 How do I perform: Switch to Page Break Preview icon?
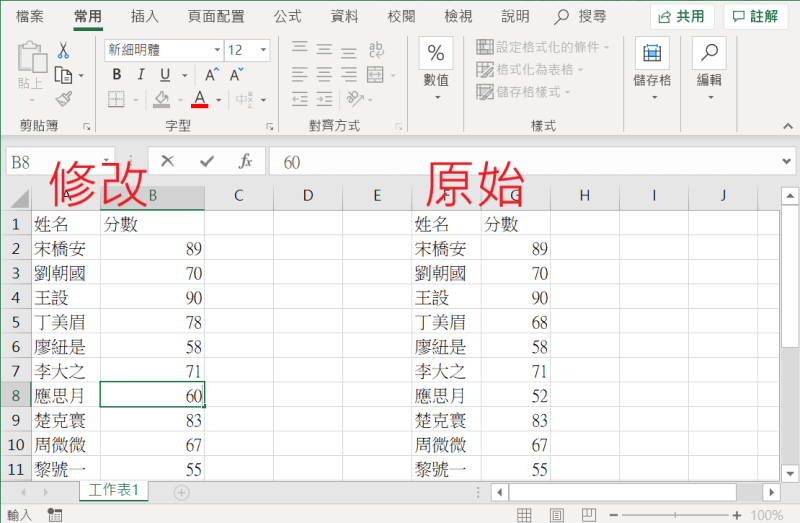(589, 515)
